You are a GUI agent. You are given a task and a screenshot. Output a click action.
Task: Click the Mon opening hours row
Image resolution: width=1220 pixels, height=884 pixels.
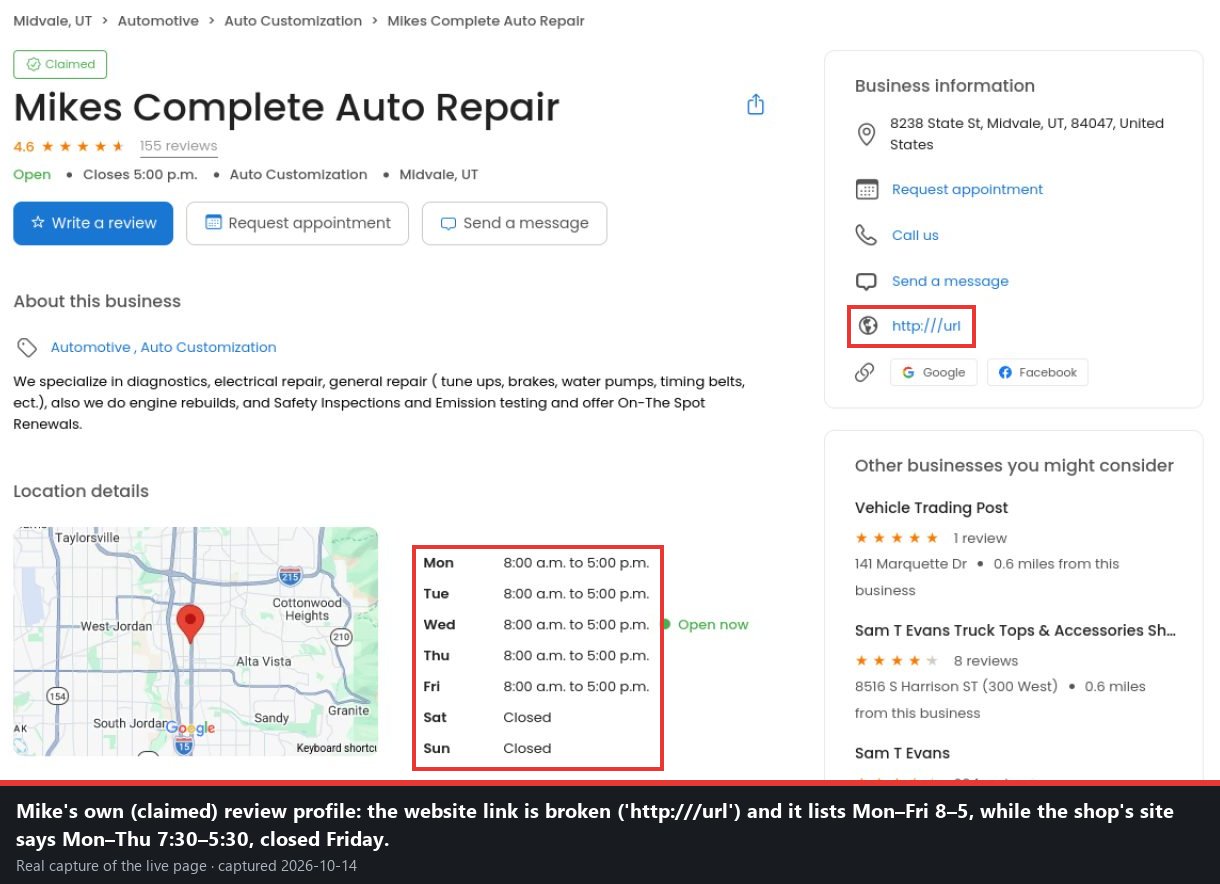tap(537, 563)
